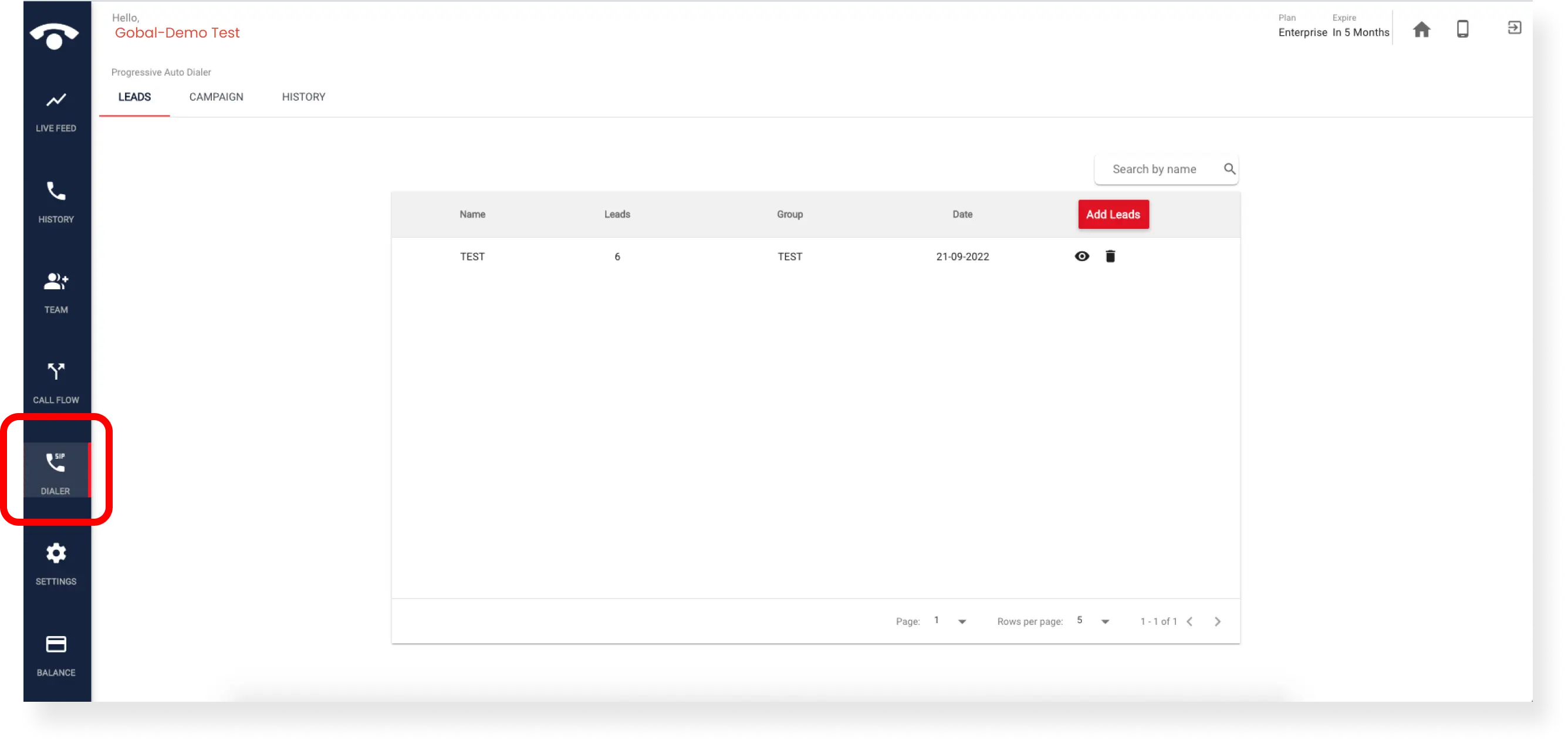Switch to Campaign tab
The image size is (1568, 744).
216,96
